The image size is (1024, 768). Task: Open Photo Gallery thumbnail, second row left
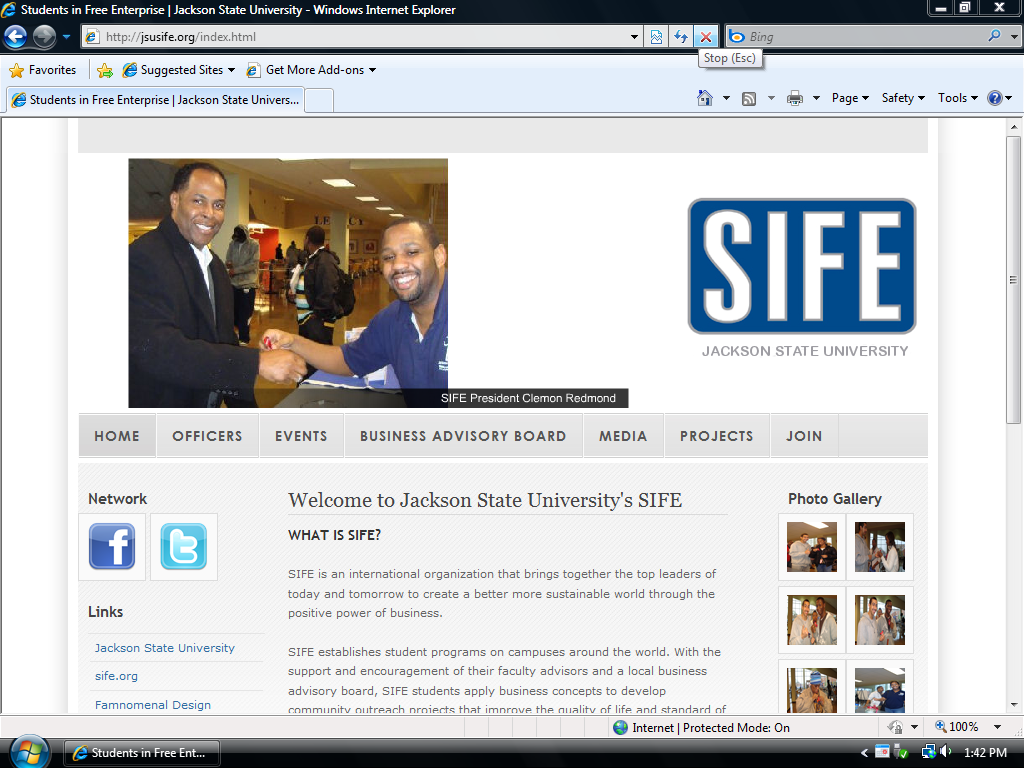[812, 620]
